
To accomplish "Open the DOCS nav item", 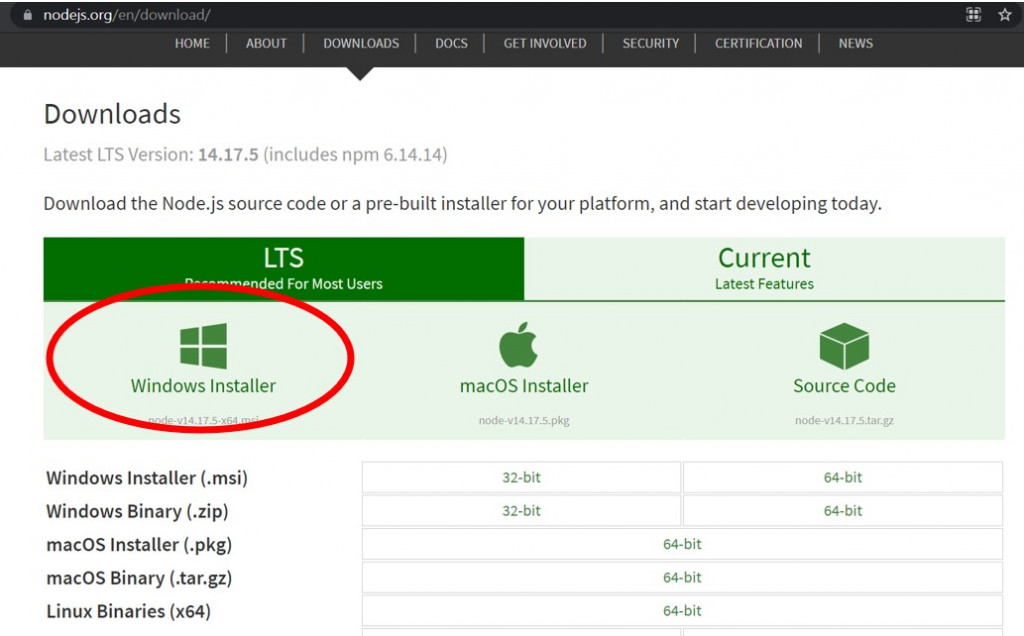I will (x=451, y=43).
